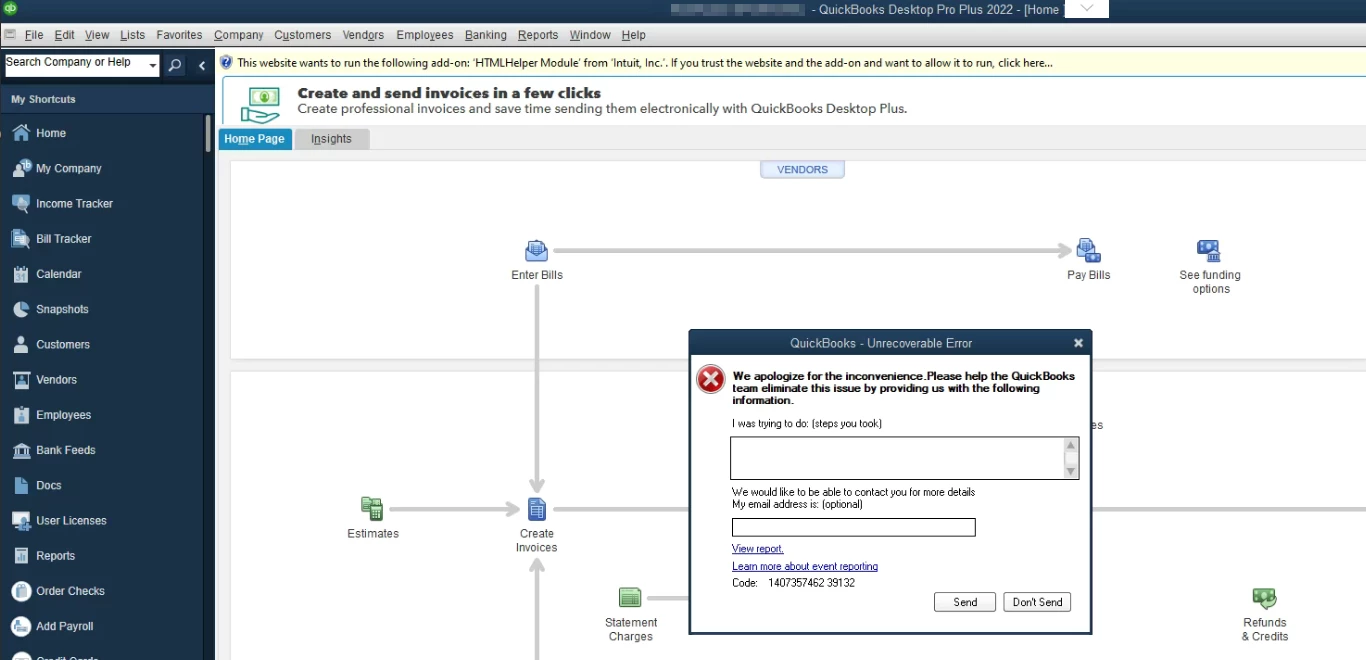1366x660 pixels.
Task: Click Don't Send in error dialog
Action: (x=1037, y=602)
